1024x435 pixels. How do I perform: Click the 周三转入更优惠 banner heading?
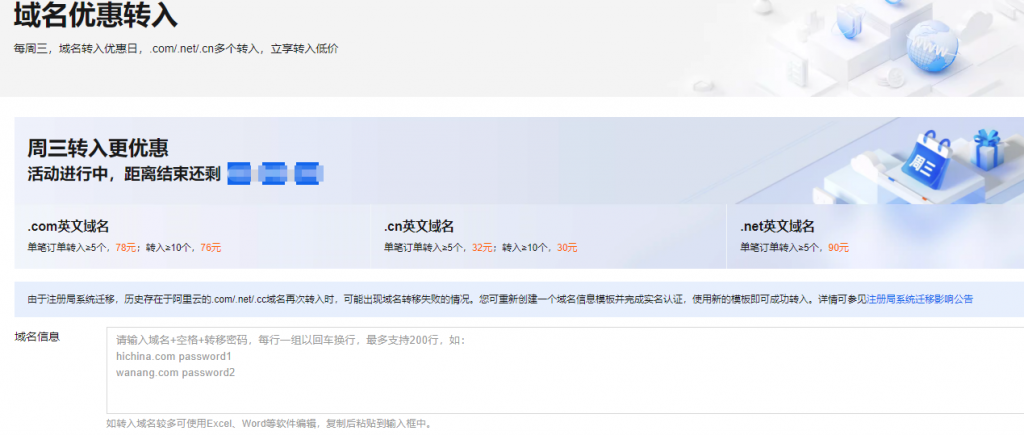(98, 149)
